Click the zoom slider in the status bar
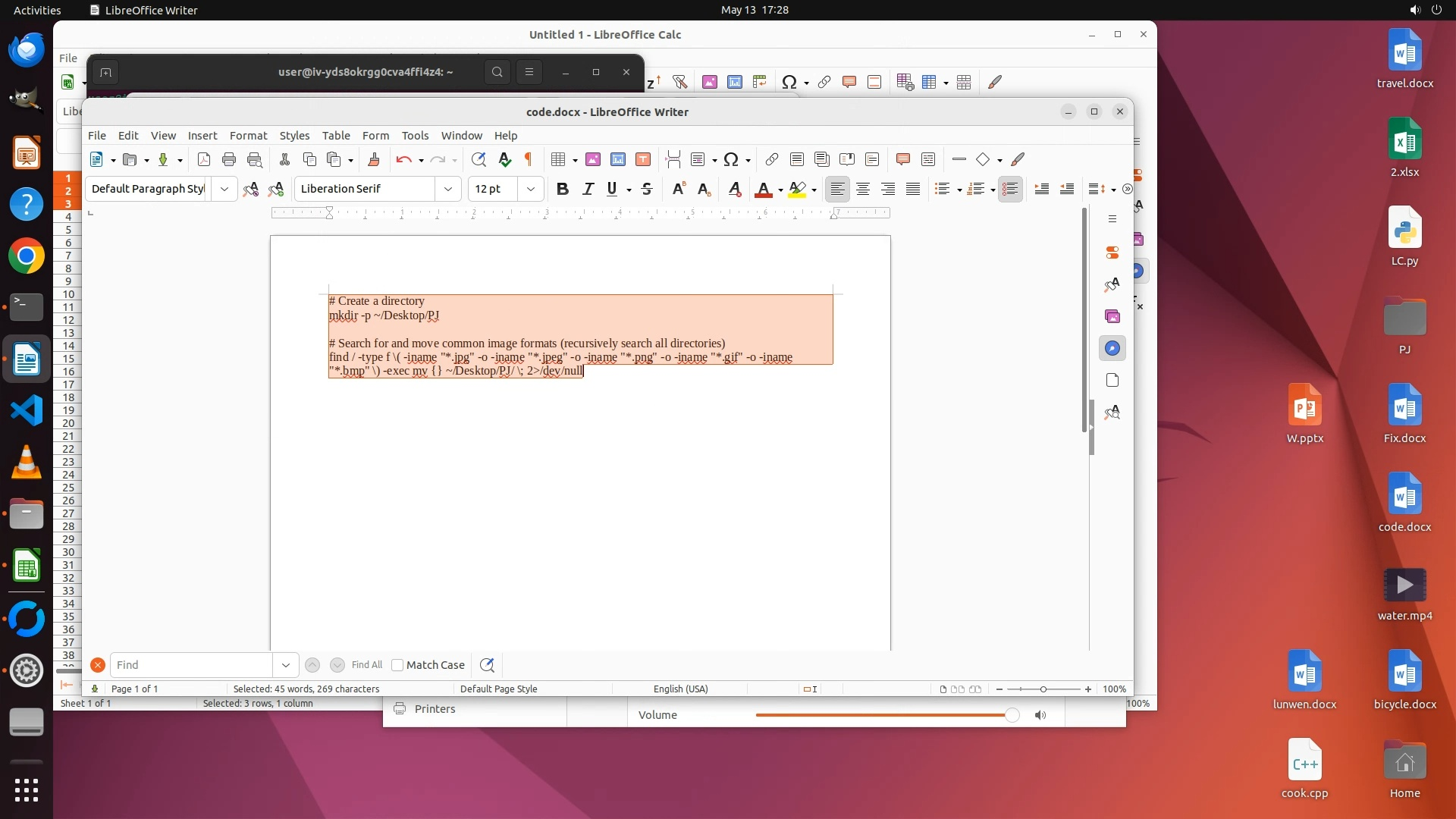Screen dimensions: 1456x819 click(1043, 689)
